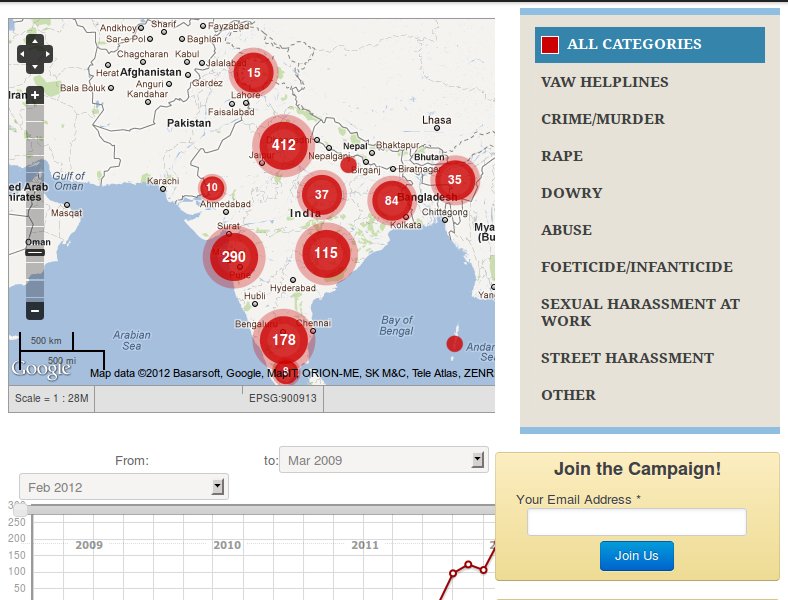Open the 37 incident cluster in central India
This screenshot has height=600, width=788.
tap(322, 195)
